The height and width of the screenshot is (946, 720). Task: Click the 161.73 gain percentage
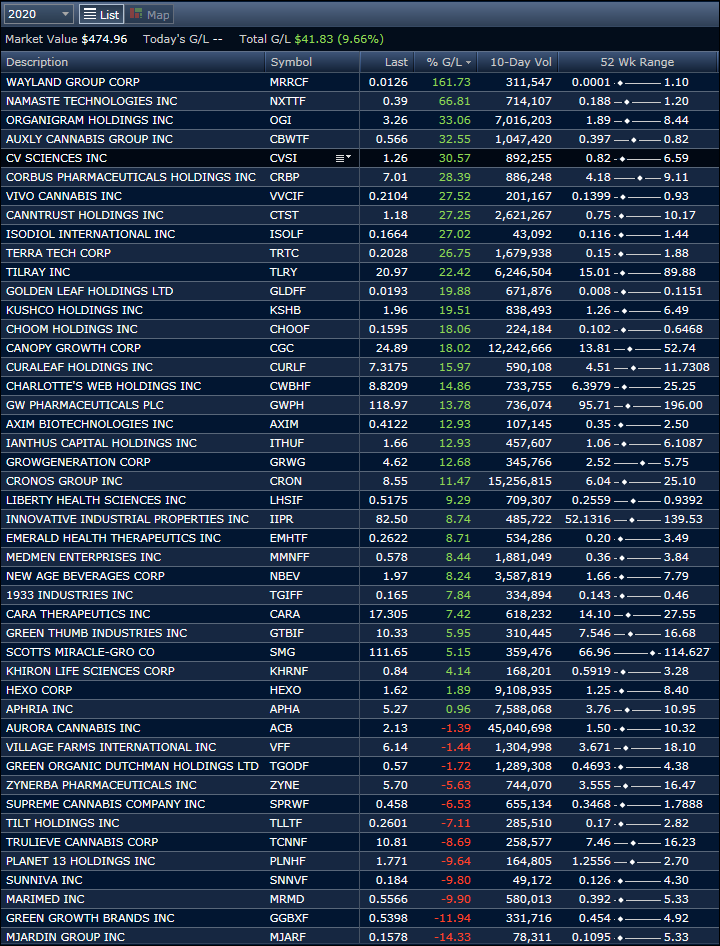452,82
